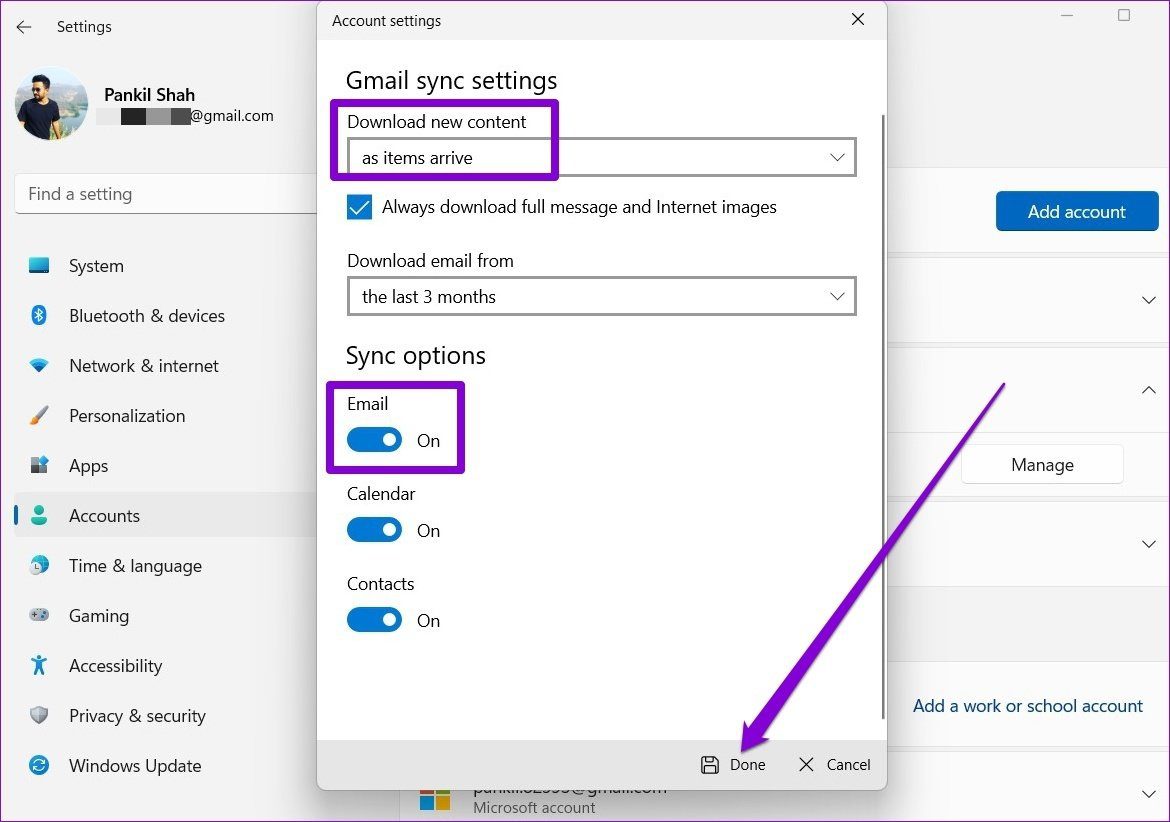Screen dimensions: 1170x822
Task: Click the System monitor icon
Action: click(39, 266)
